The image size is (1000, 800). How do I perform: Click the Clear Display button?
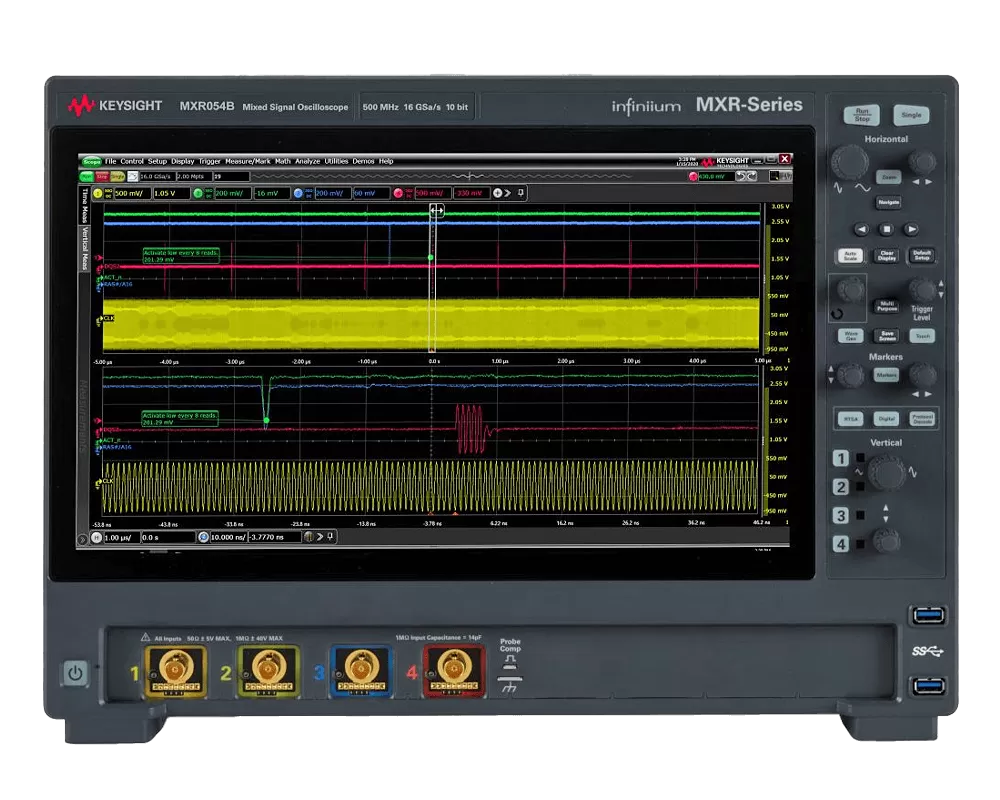pyautogui.click(x=887, y=256)
